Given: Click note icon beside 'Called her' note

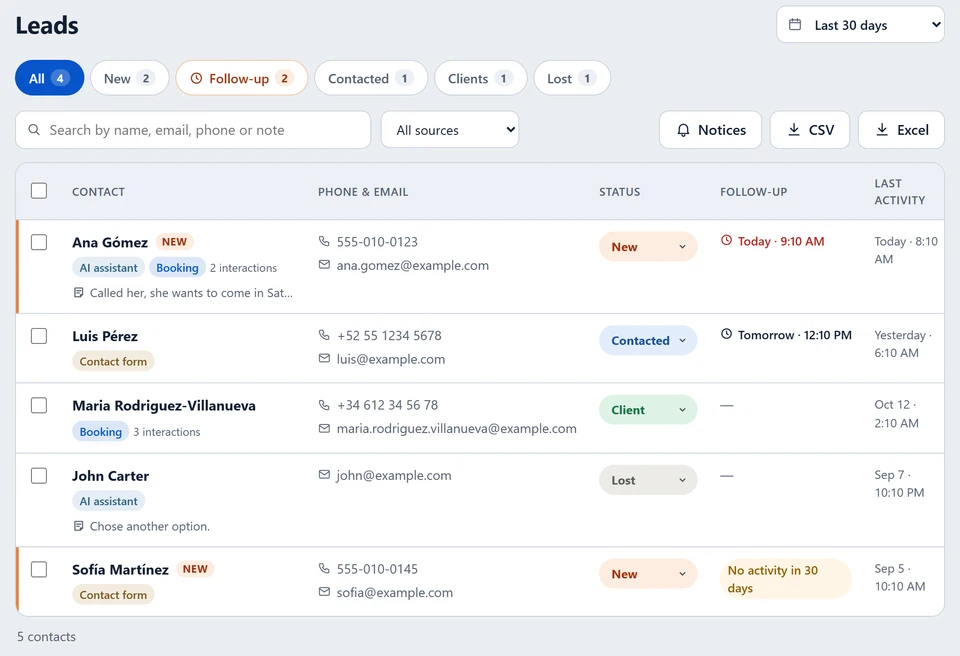Looking at the screenshot, I should (x=78, y=293).
